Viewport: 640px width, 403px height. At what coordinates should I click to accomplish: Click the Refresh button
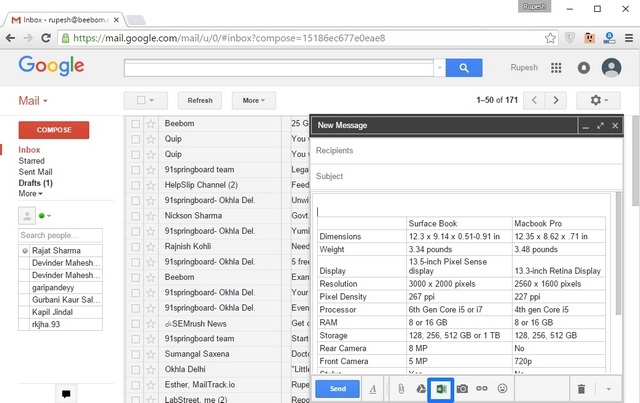click(200, 100)
